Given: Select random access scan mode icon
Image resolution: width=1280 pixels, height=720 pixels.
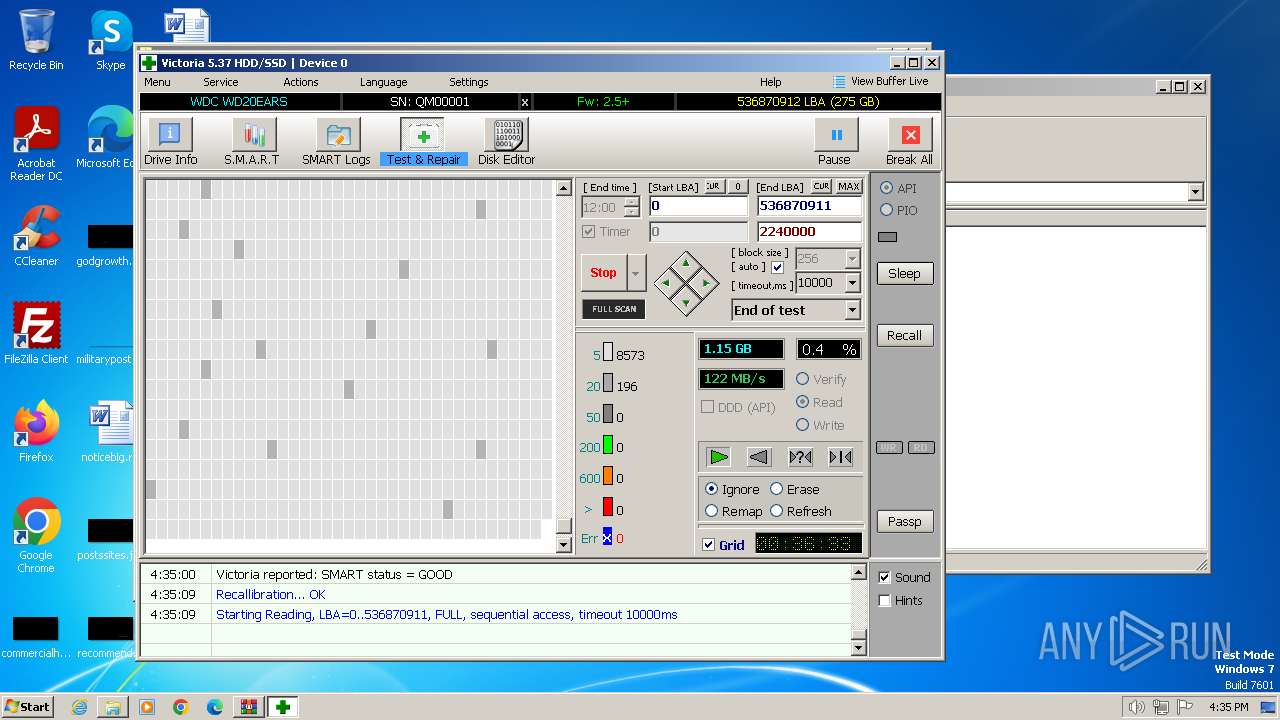Looking at the screenshot, I should coord(800,457).
